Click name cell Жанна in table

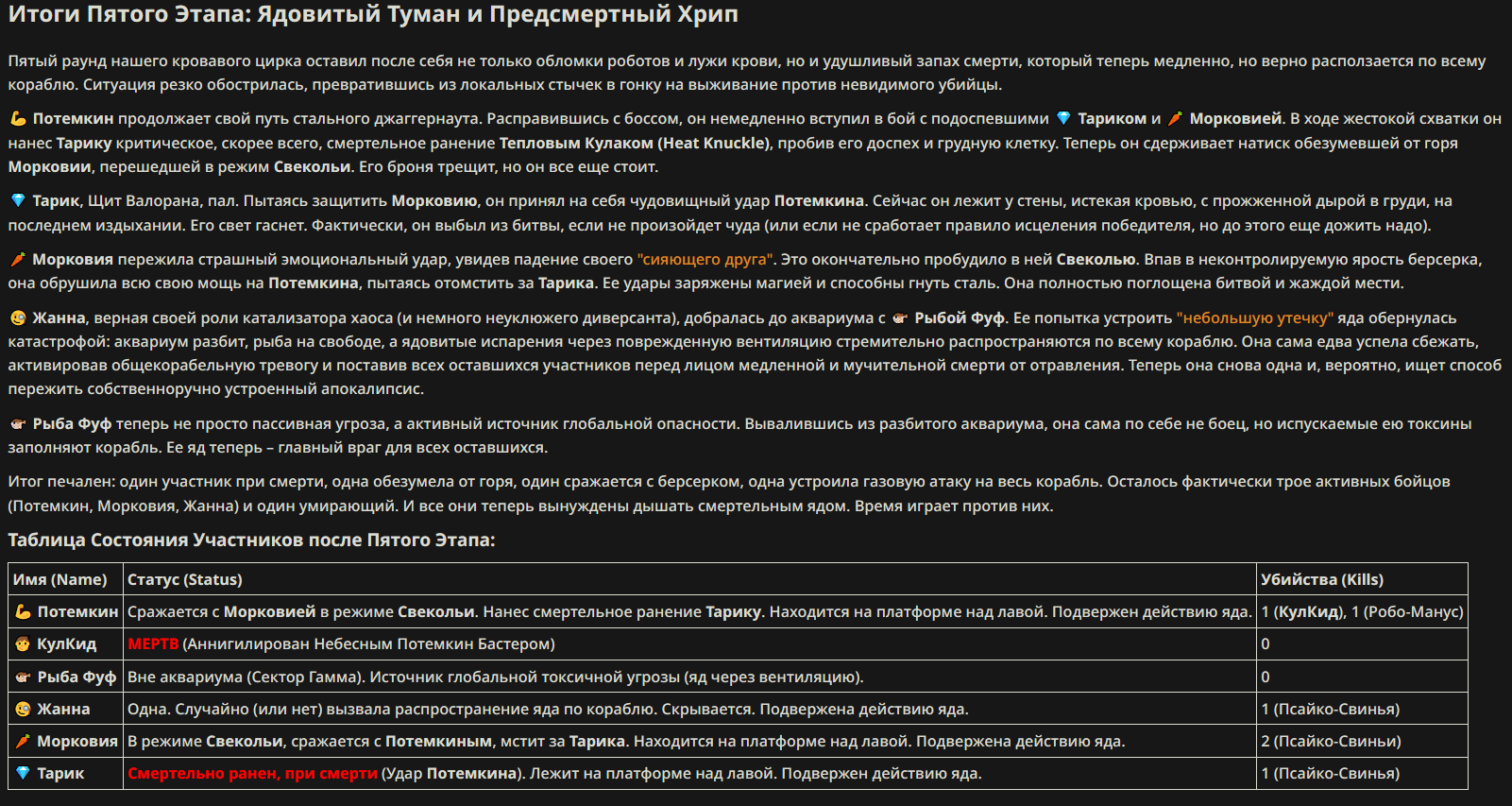[x=63, y=709]
